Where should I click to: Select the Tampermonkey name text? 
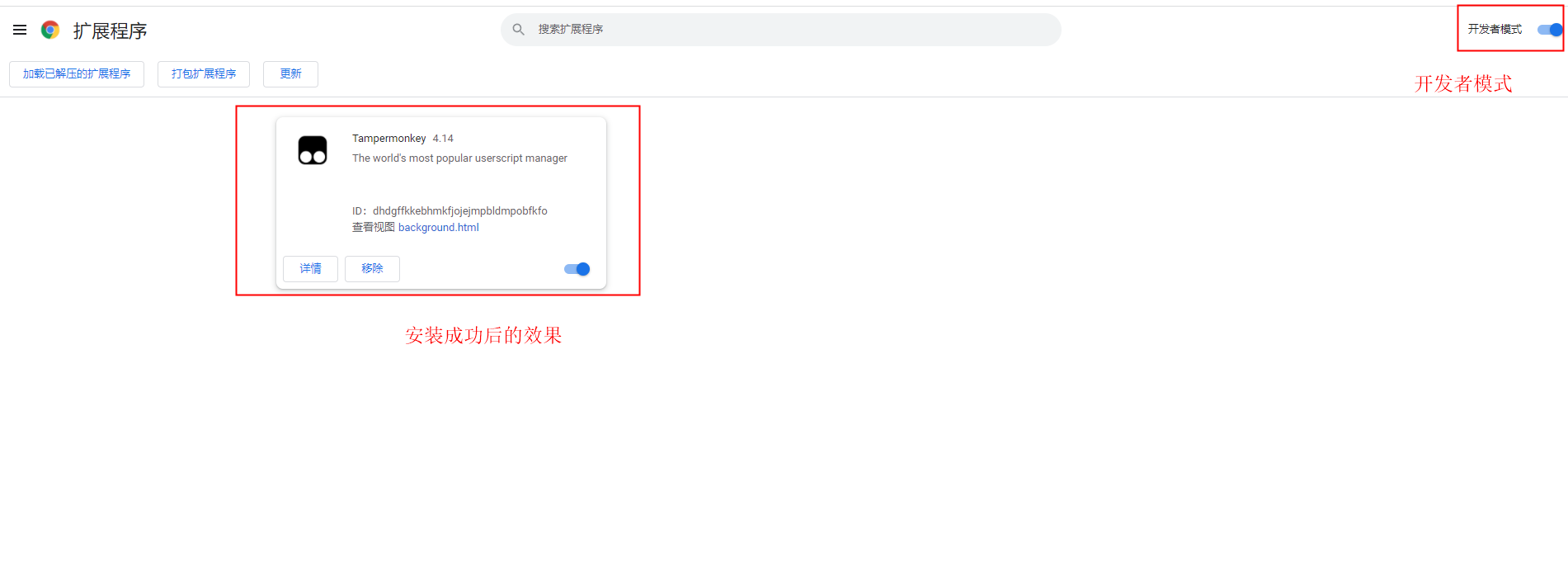[389, 139]
